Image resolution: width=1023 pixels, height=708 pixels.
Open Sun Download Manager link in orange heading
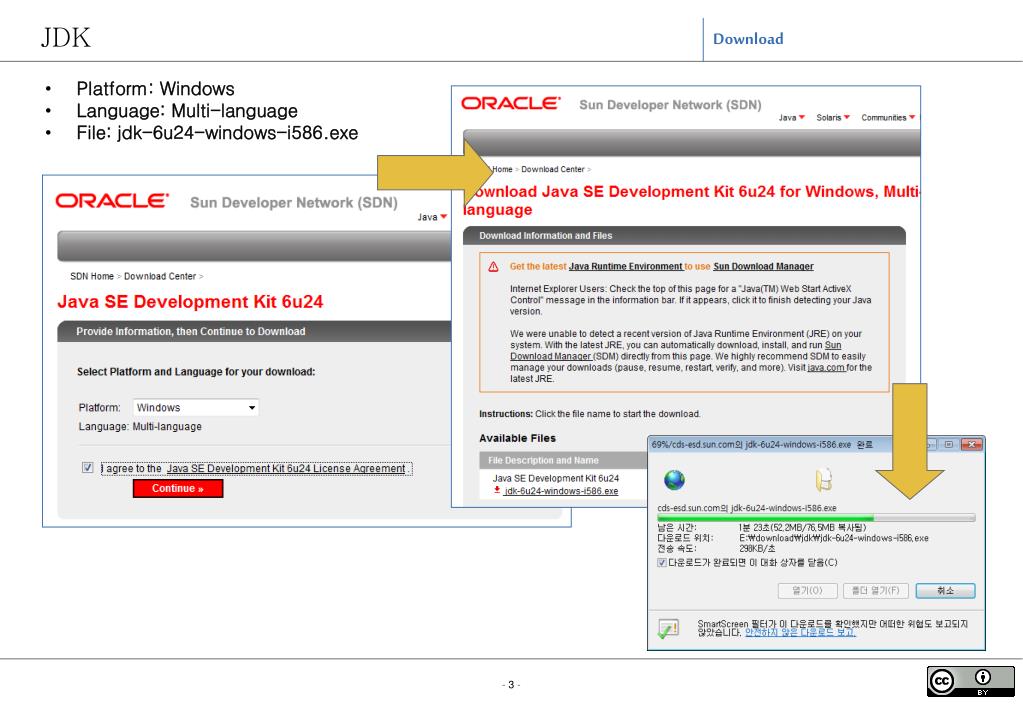coord(763,266)
